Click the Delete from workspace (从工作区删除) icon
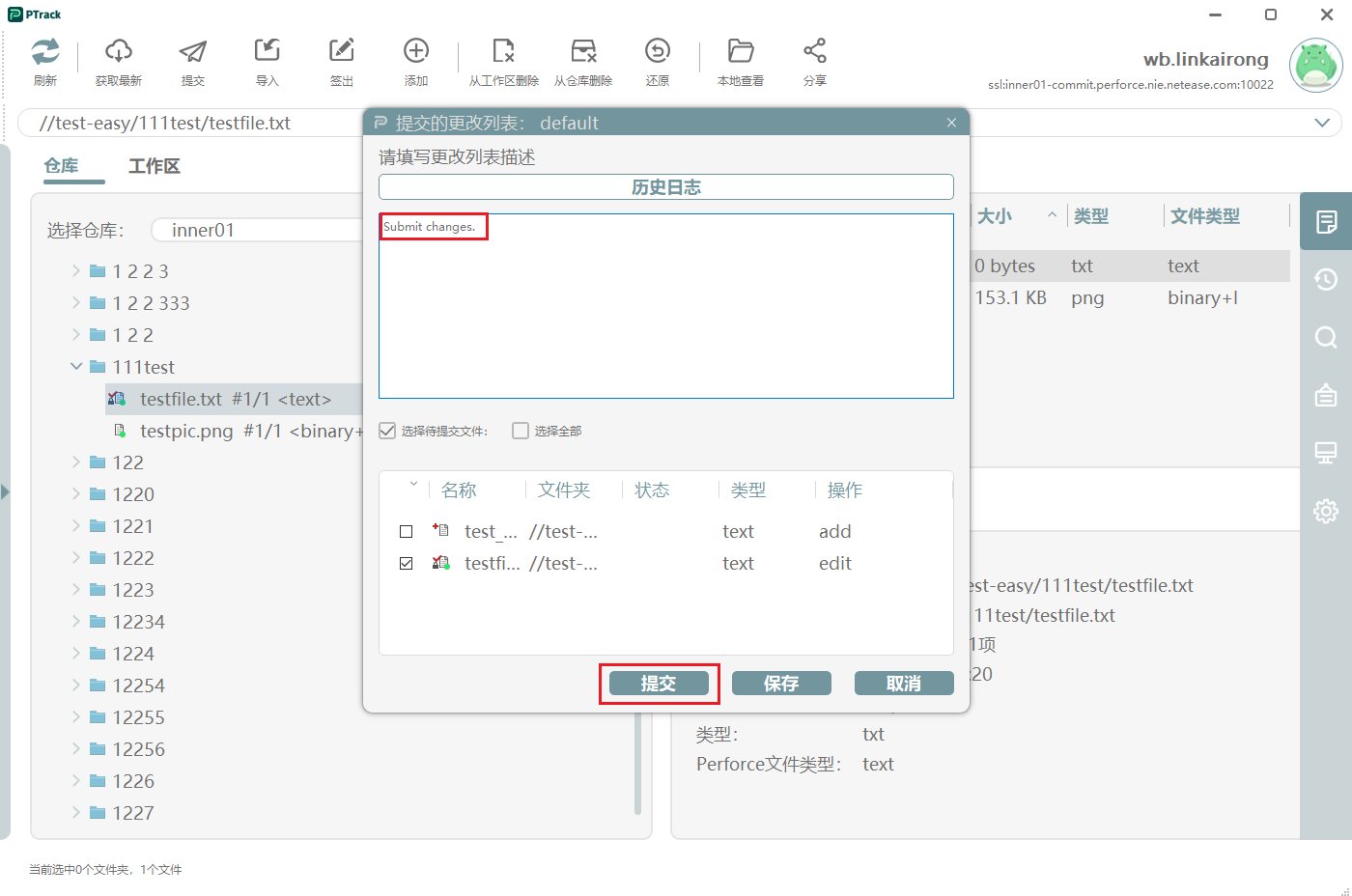The image size is (1352, 896). pyautogui.click(x=504, y=50)
